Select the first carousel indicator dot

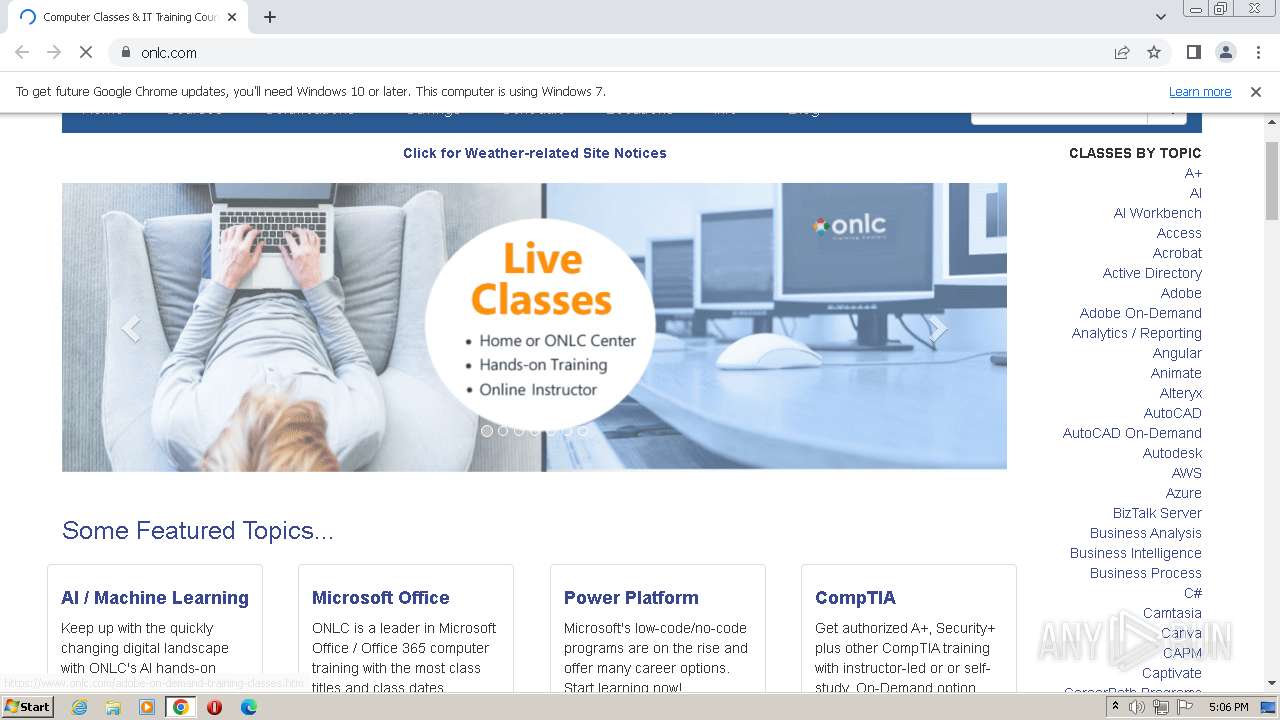pos(487,431)
